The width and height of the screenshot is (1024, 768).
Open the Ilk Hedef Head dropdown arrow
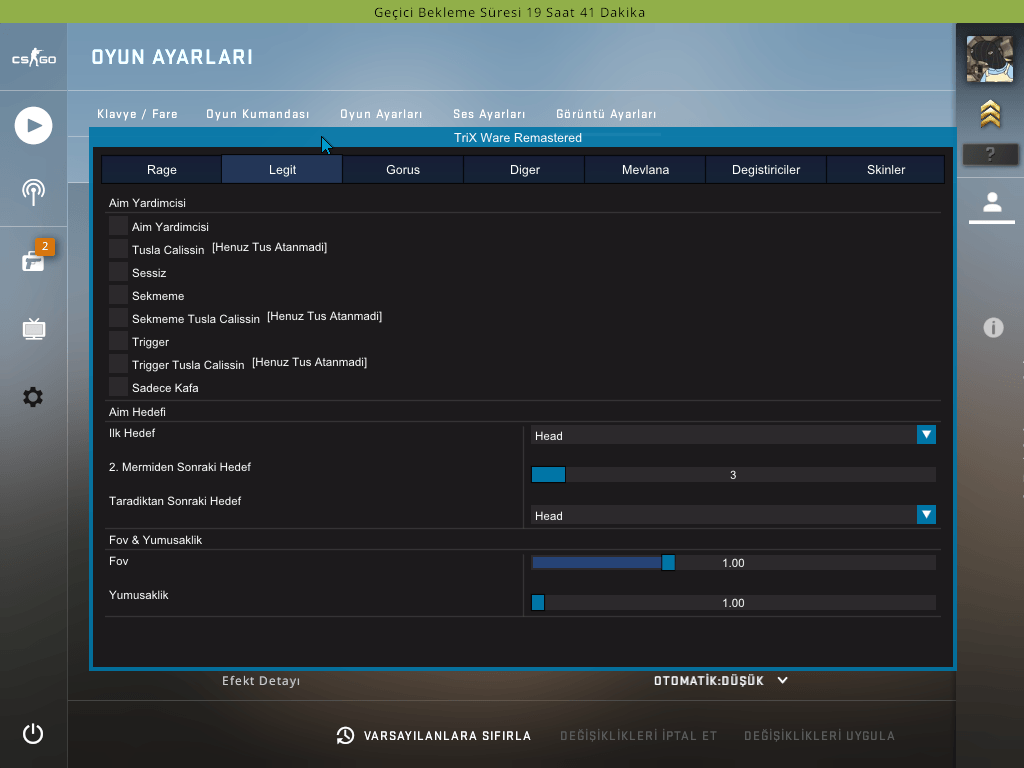926,434
